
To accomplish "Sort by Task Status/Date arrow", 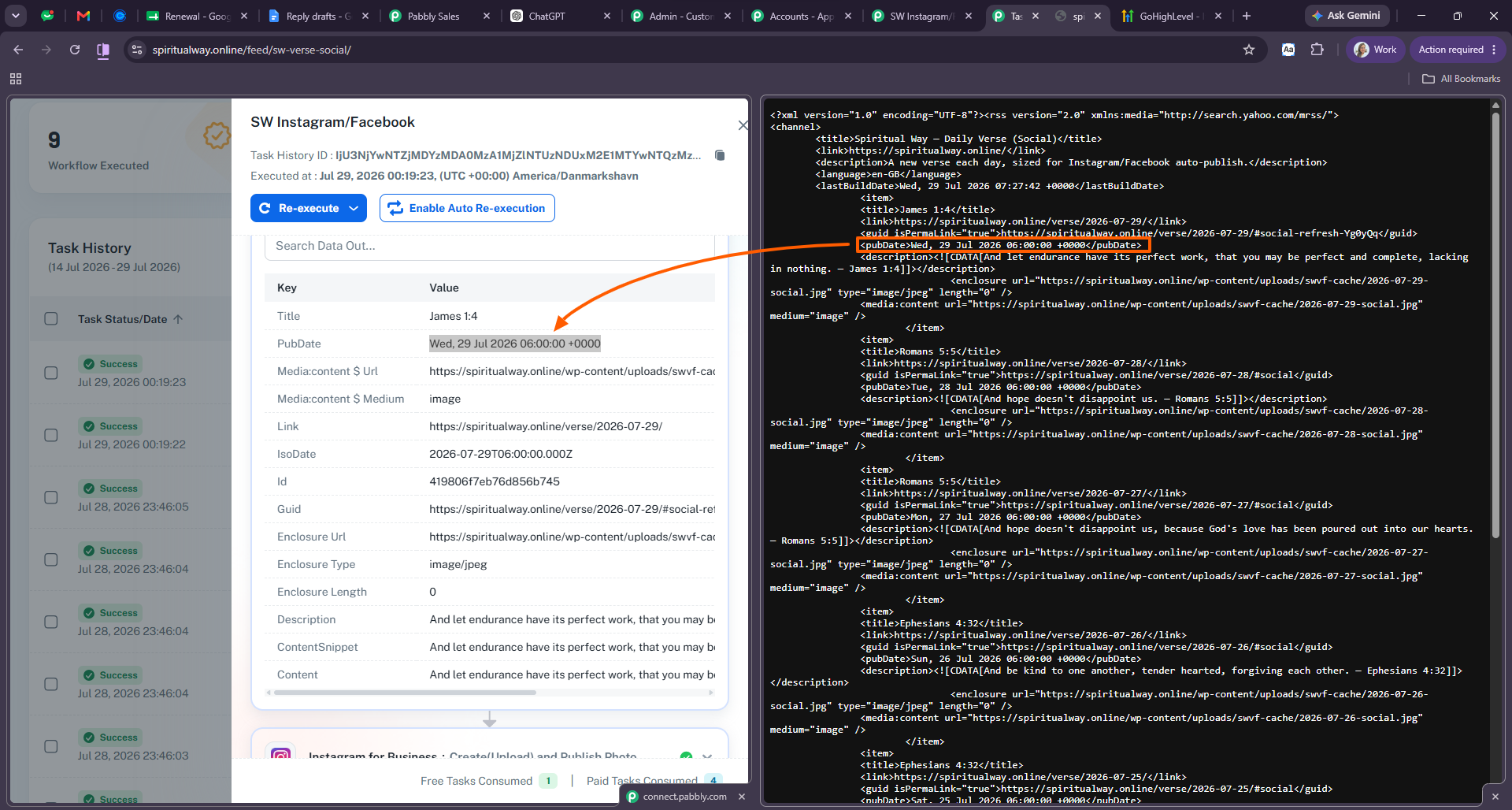I will point(178,319).
